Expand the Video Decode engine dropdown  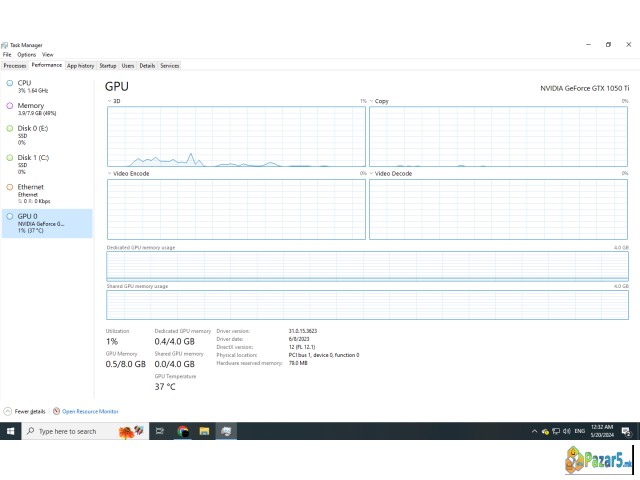[x=372, y=173]
